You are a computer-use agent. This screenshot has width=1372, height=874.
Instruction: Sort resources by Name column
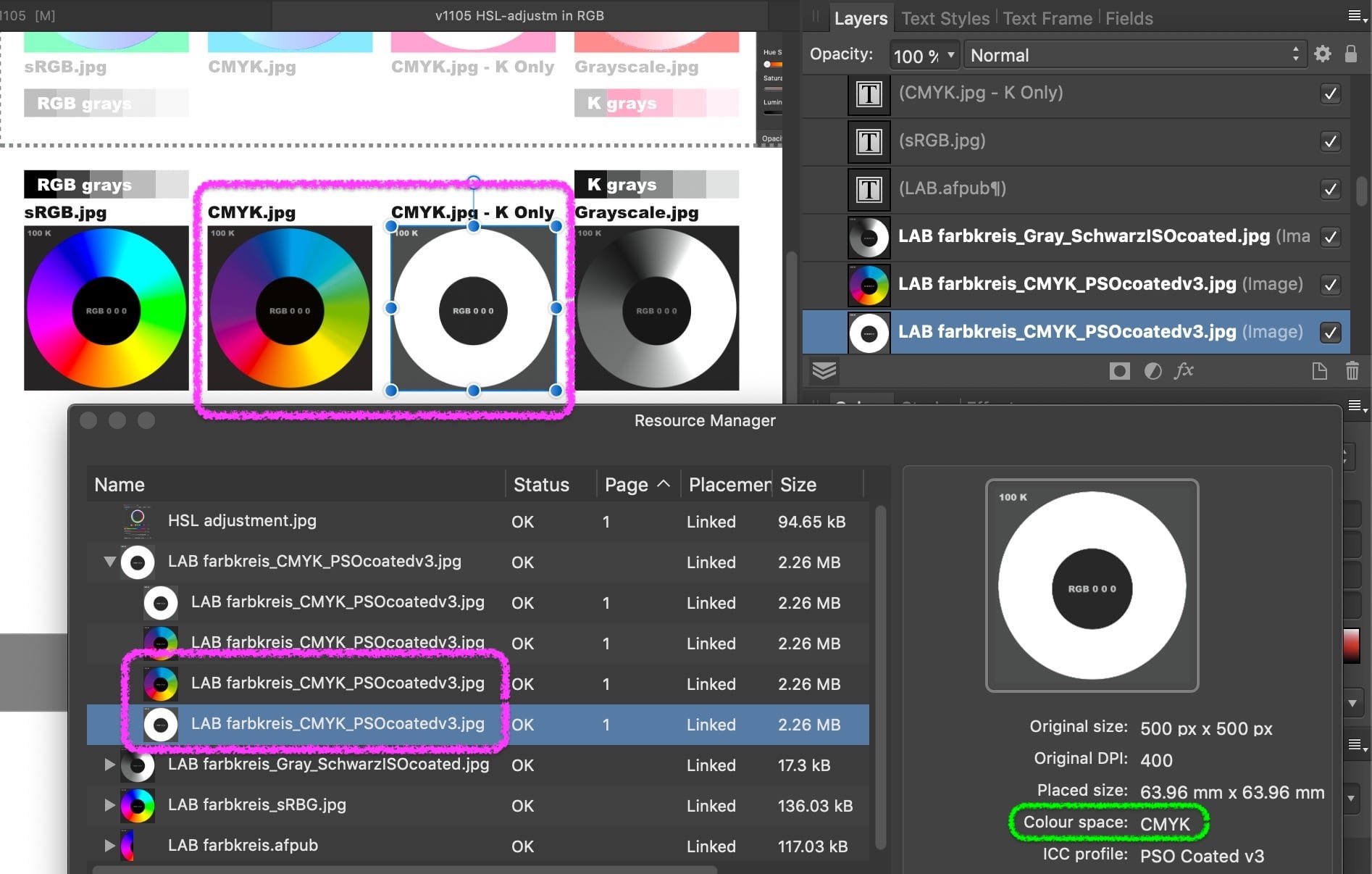point(296,485)
